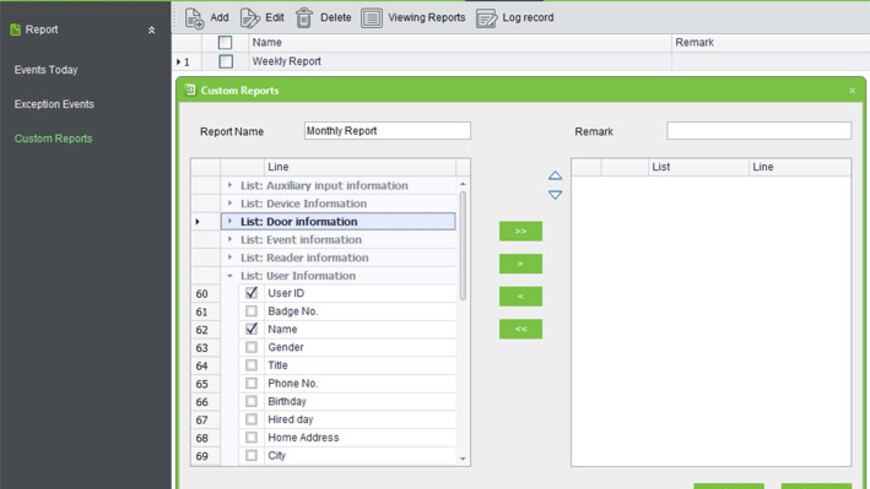Click the Delete trash can icon
This screenshot has height=489, width=870.
[x=304, y=18]
